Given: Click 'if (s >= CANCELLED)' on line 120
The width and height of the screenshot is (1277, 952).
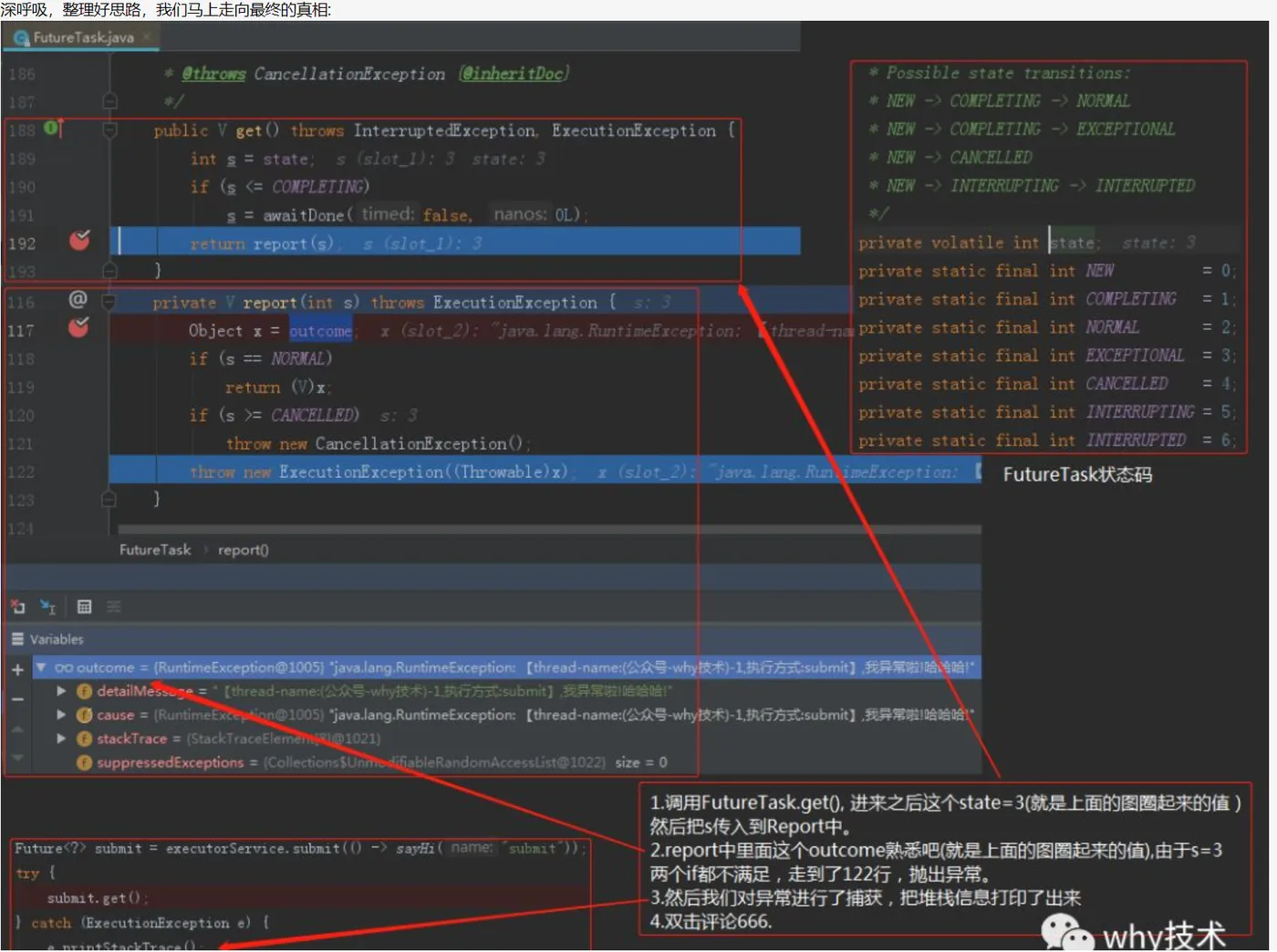Looking at the screenshot, I should click(x=275, y=415).
